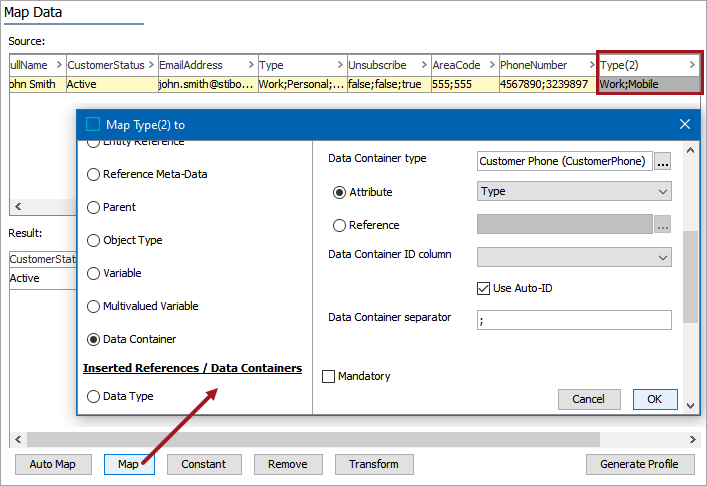707x486 pixels.
Task: Uncheck the Use Auto-ID checkbox
Action: coord(484,289)
